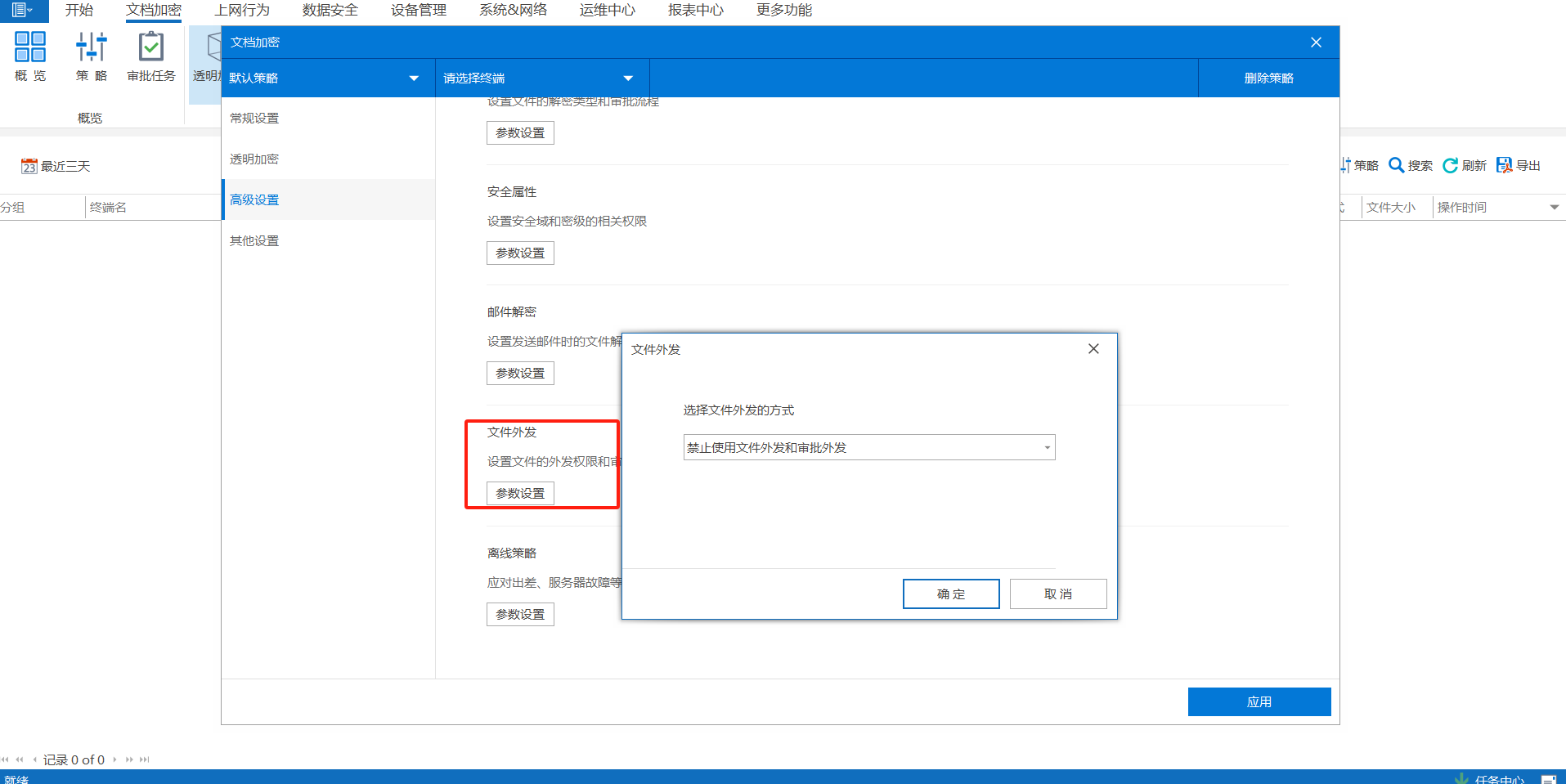Click the 邮件解密 section heading
Image resolution: width=1566 pixels, height=784 pixels.
(x=512, y=312)
